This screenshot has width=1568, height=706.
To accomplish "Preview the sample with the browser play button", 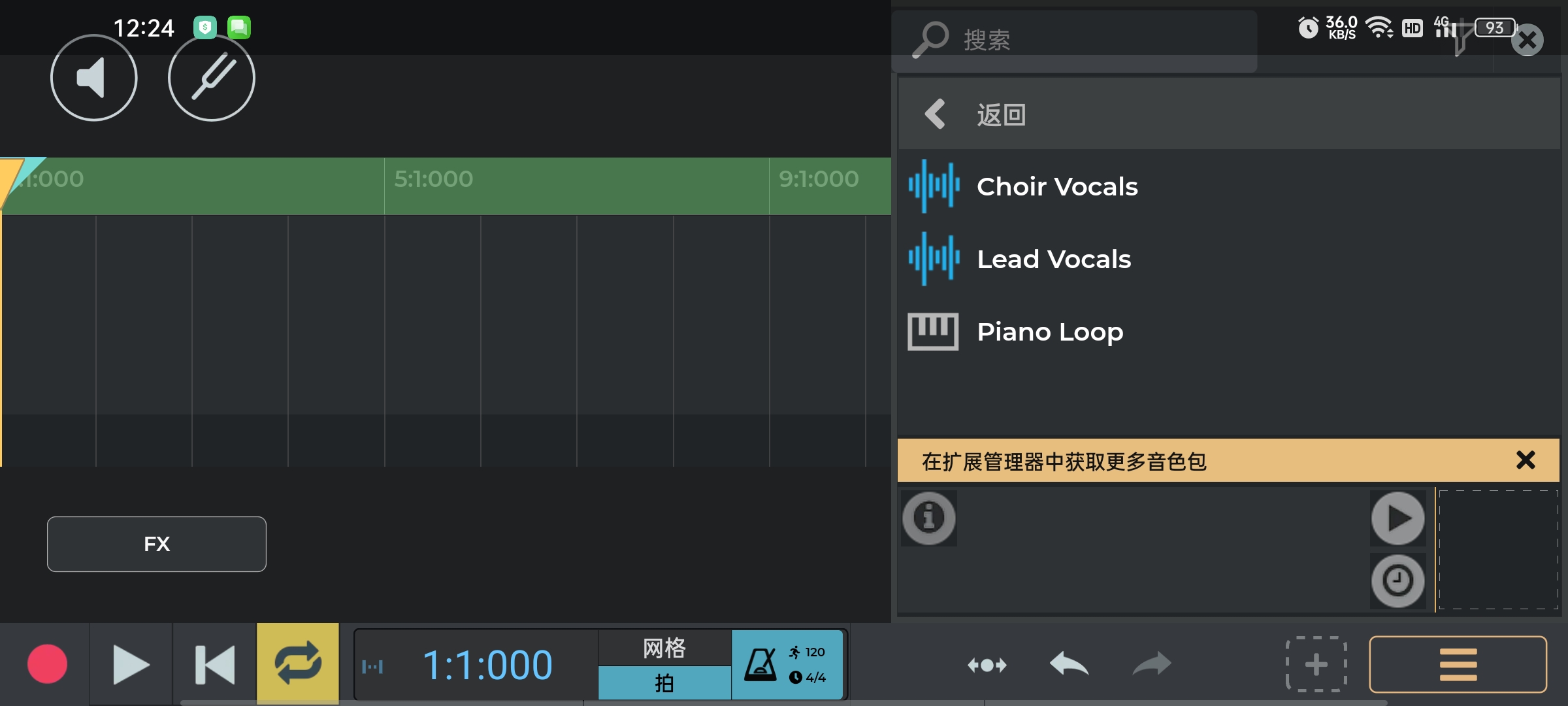I will click(1398, 518).
